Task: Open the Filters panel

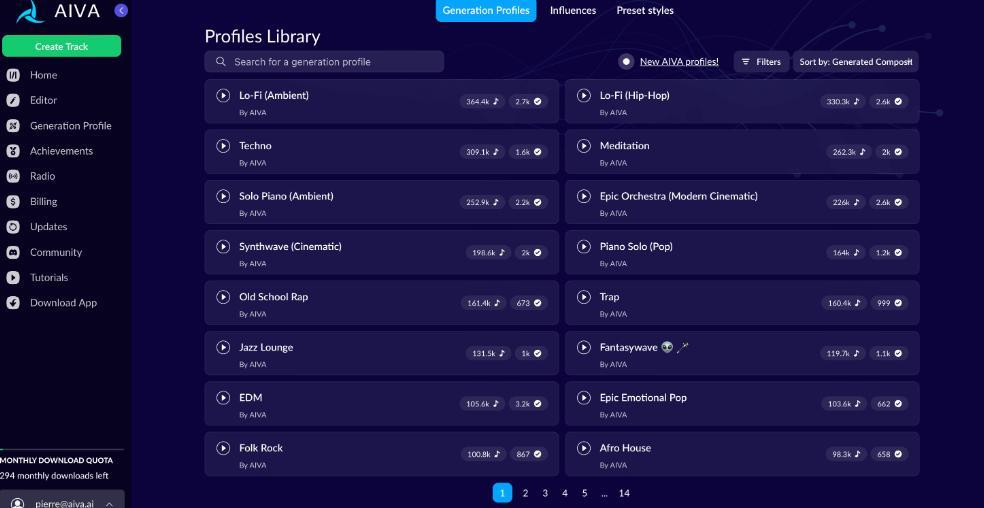Action: click(761, 62)
